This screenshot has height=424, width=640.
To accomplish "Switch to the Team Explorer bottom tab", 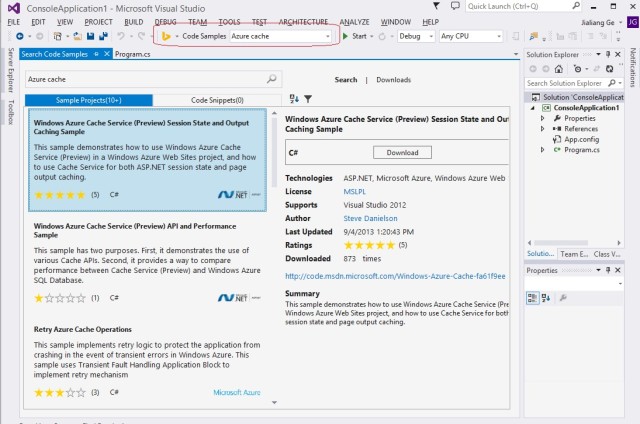I will pyautogui.click(x=574, y=254).
